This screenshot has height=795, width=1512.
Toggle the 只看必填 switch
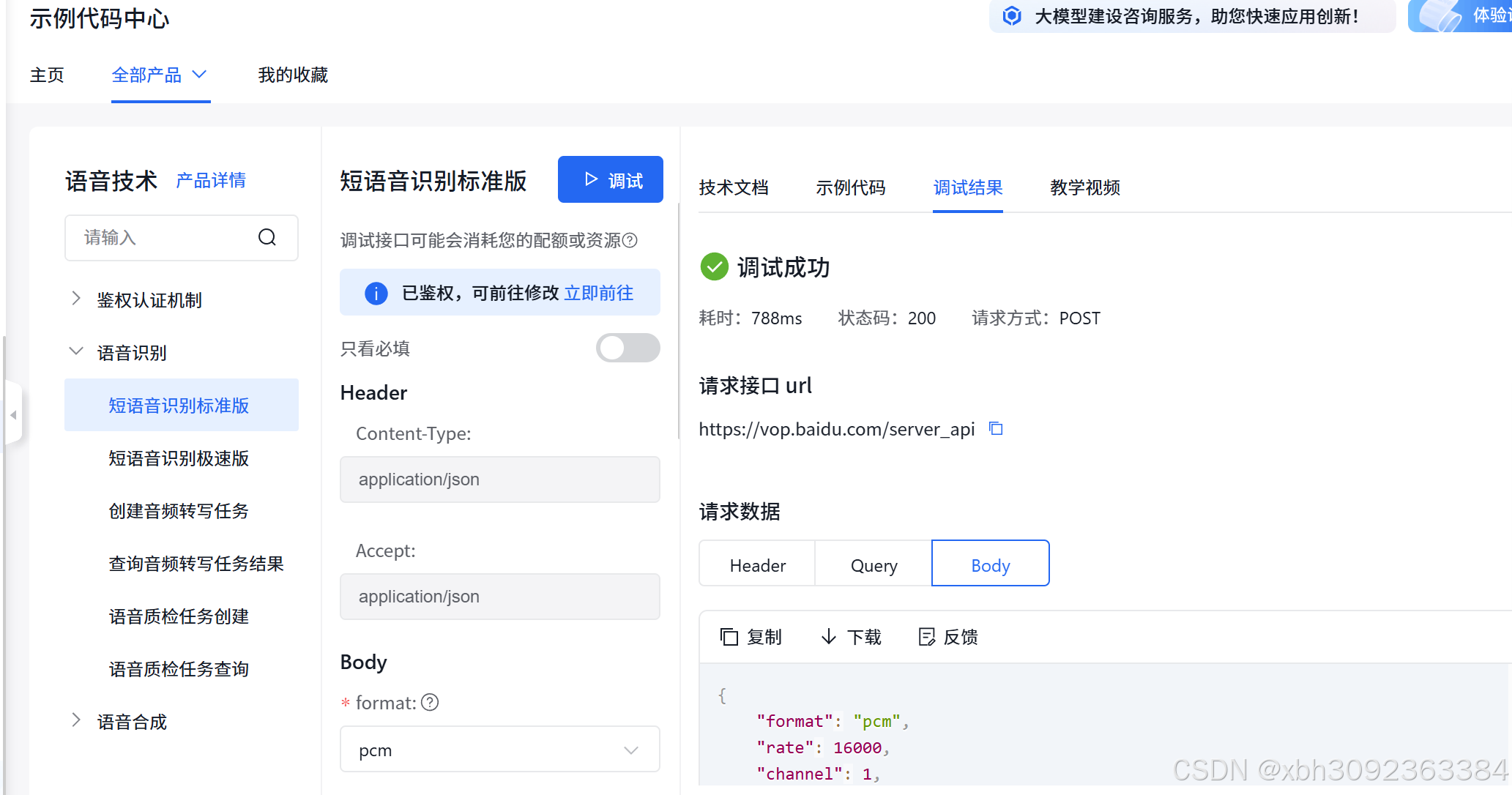pos(627,348)
